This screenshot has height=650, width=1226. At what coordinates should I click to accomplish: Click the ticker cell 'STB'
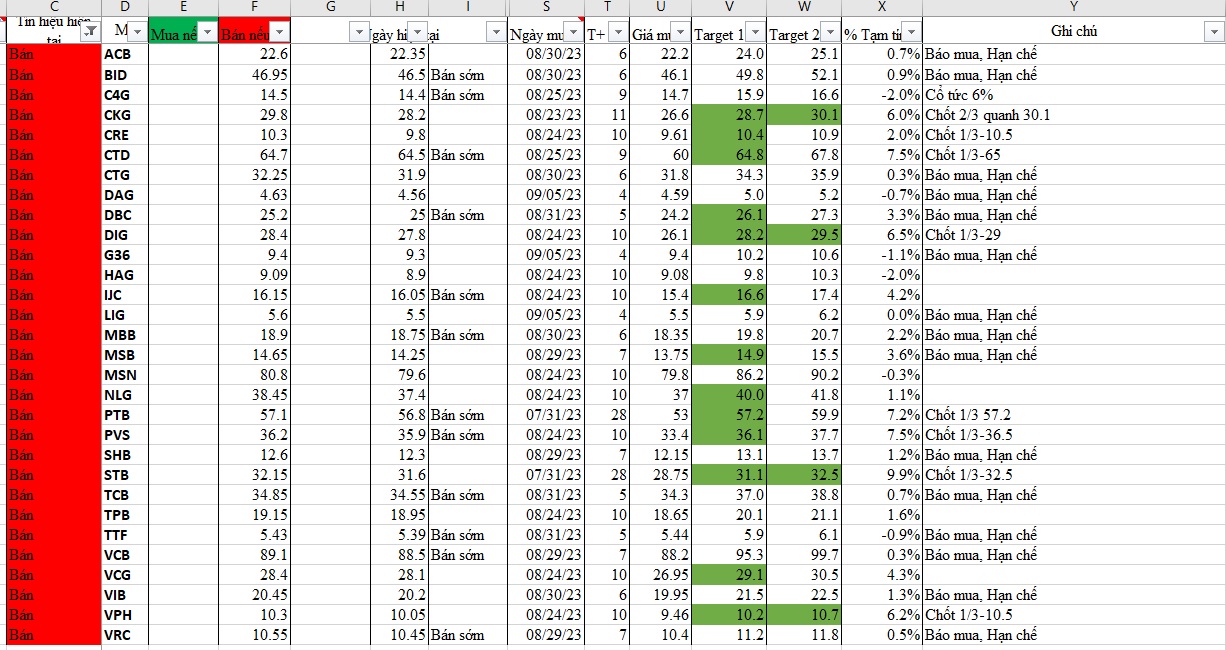coord(125,475)
